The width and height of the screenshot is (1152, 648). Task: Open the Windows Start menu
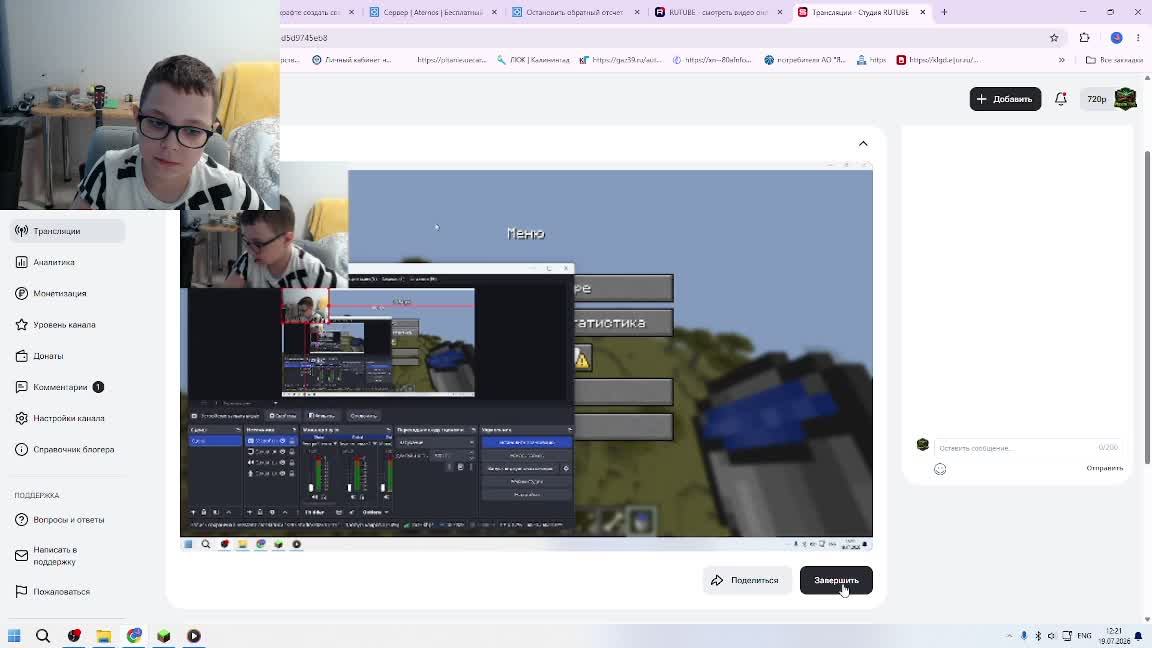[x=14, y=636]
